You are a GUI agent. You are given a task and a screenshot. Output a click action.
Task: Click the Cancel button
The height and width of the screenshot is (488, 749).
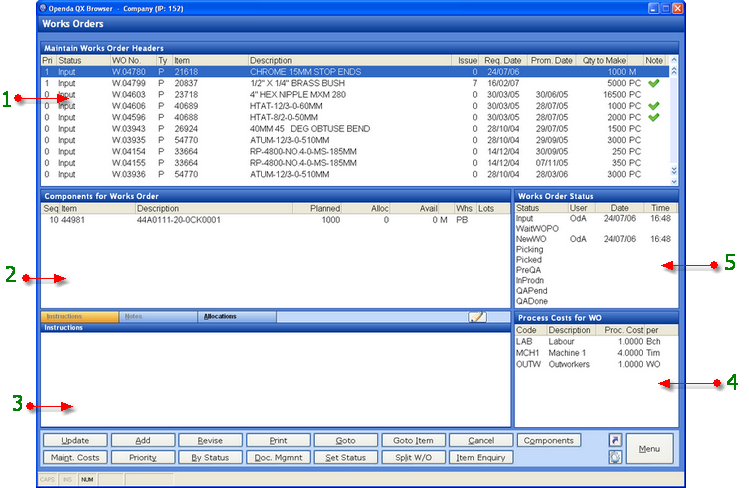click(481, 440)
